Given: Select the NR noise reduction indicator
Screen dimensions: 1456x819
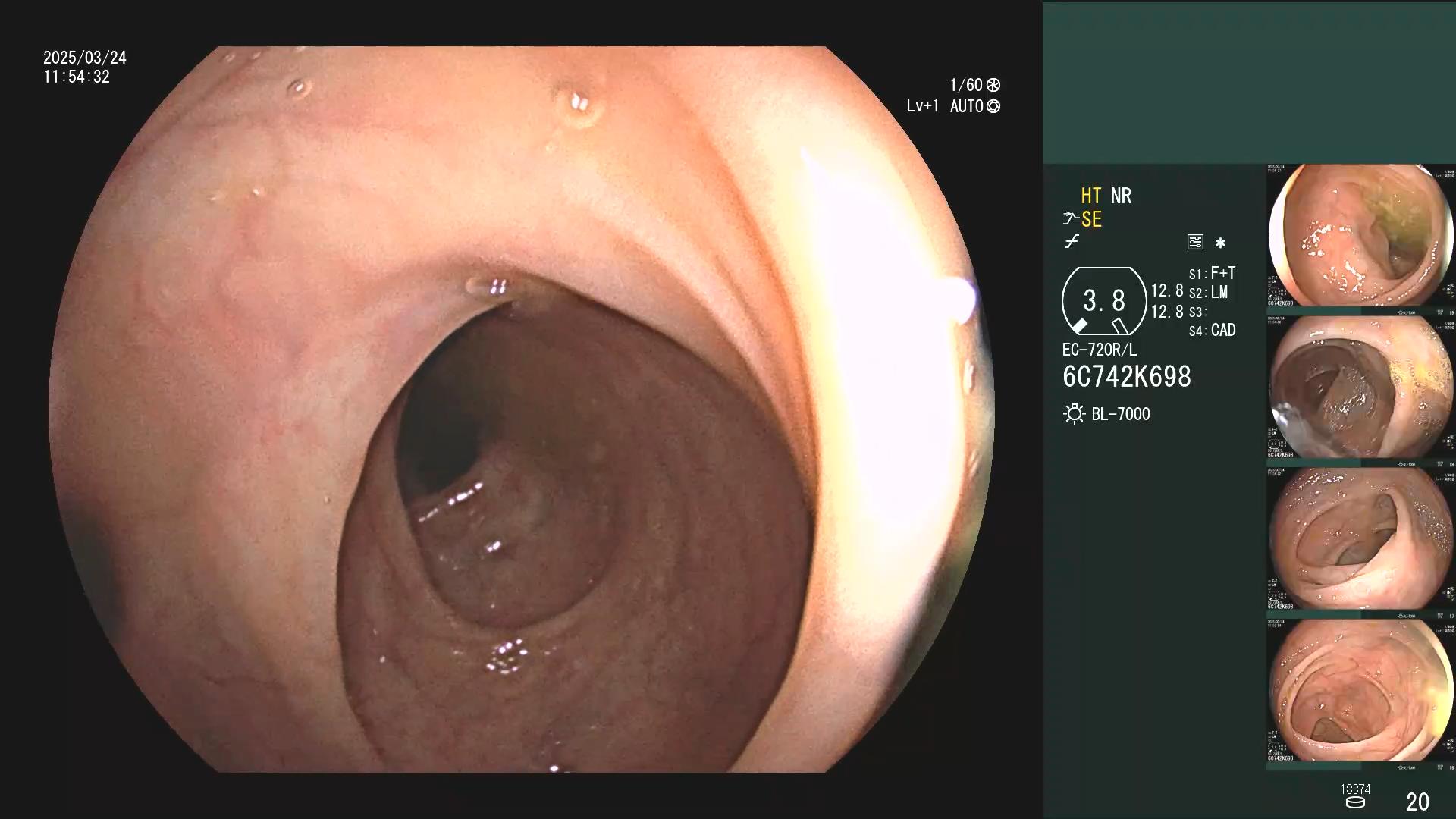Looking at the screenshot, I should (x=1121, y=196).
